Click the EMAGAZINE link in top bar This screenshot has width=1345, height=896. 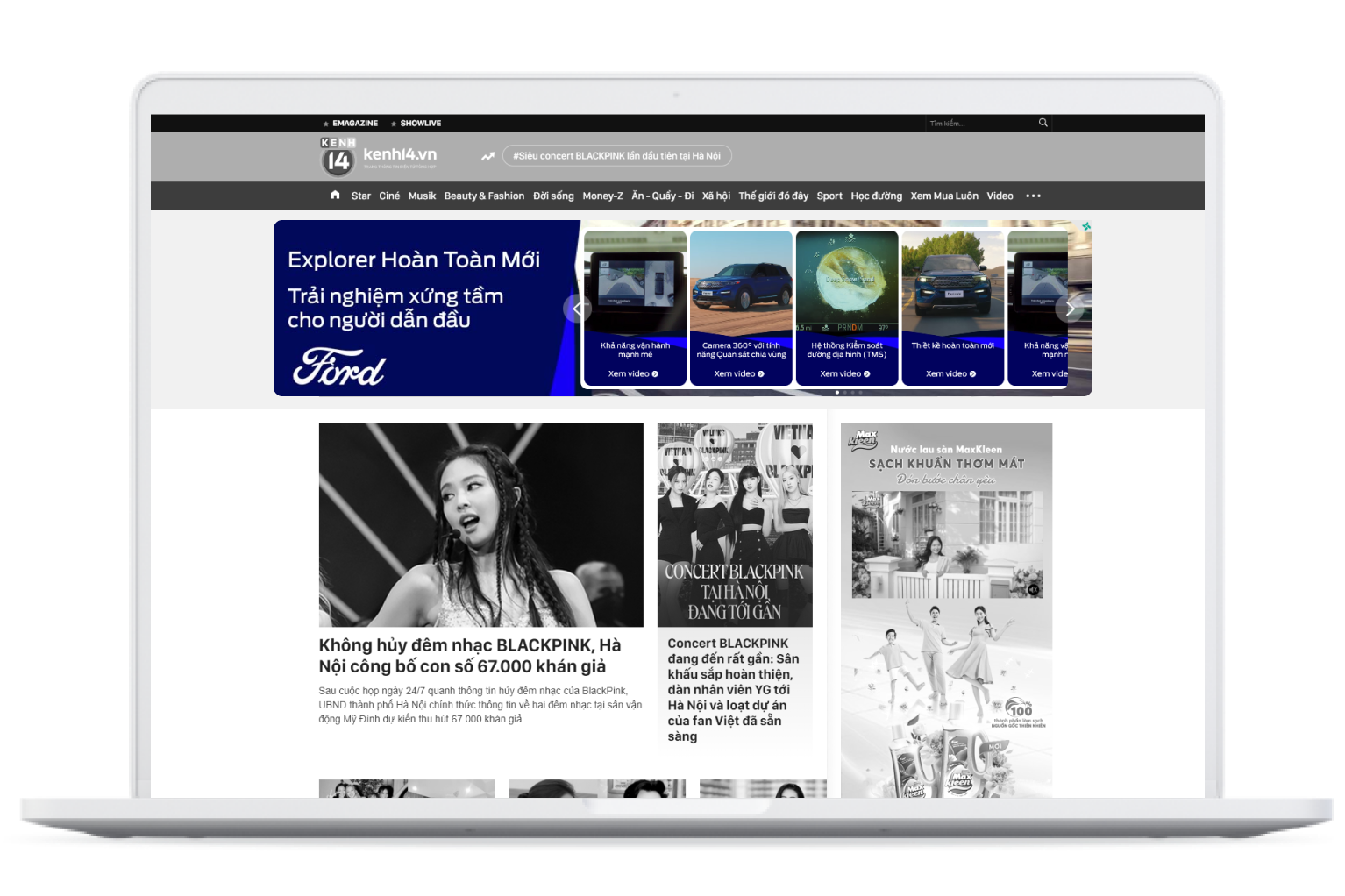tap(354, 124)
